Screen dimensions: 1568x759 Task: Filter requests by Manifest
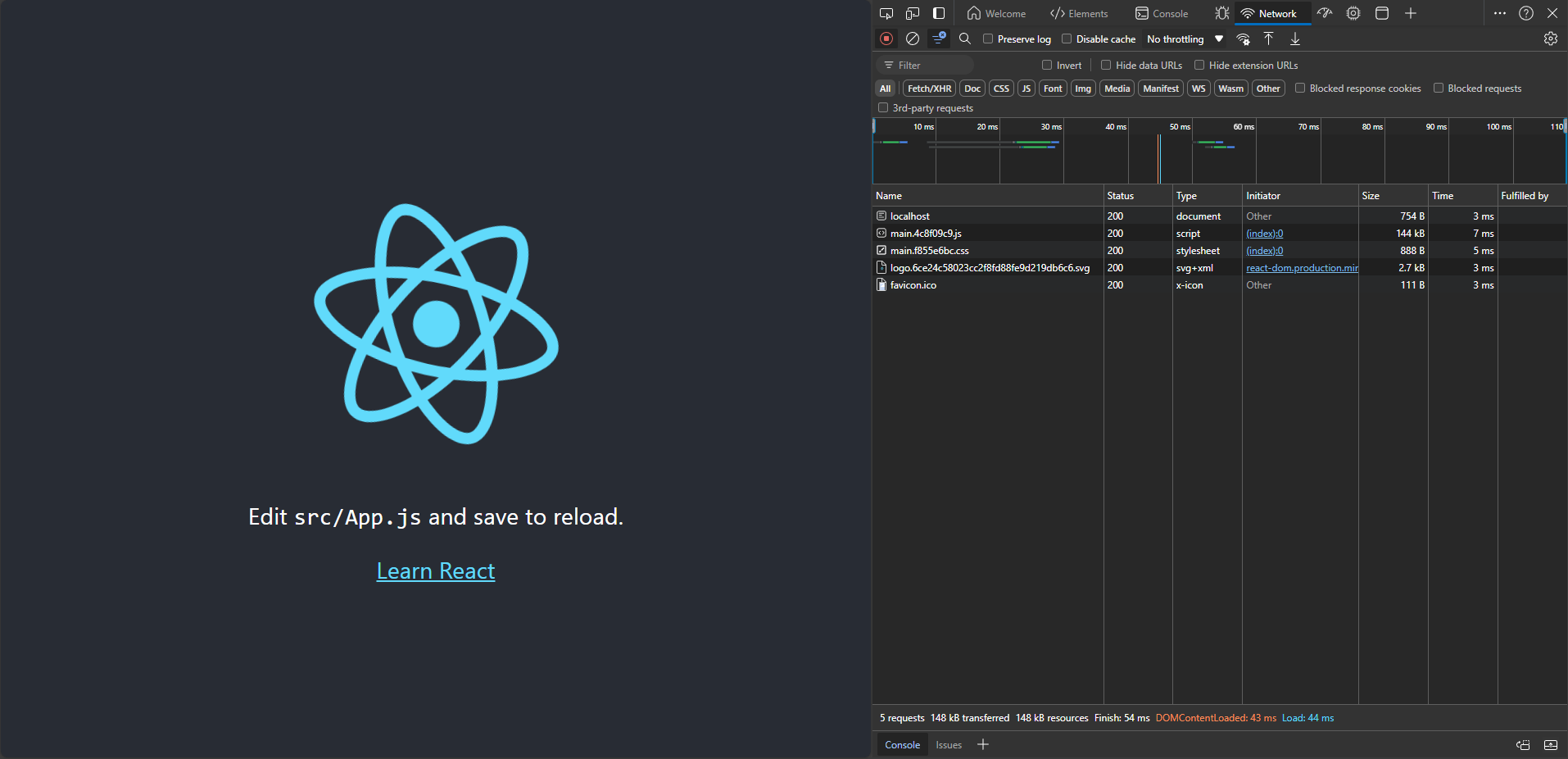point(1161,89)
